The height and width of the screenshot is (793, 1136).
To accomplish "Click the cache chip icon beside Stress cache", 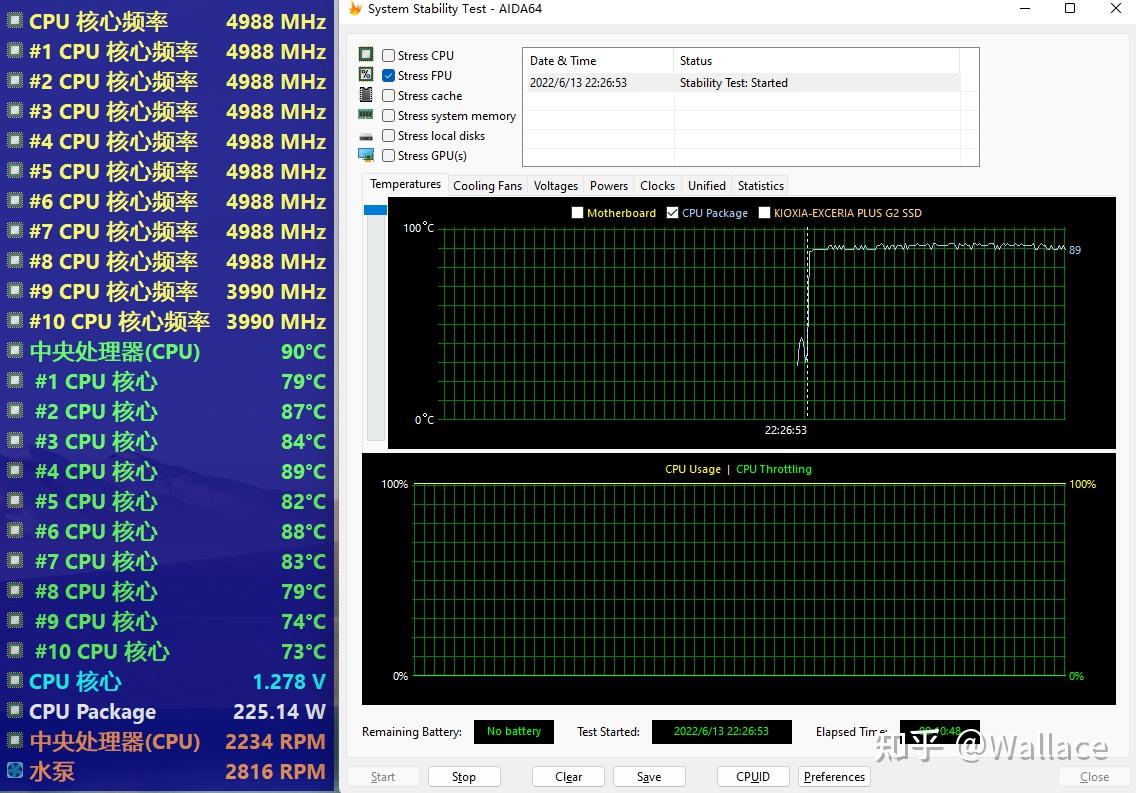I will coord(366,95).
